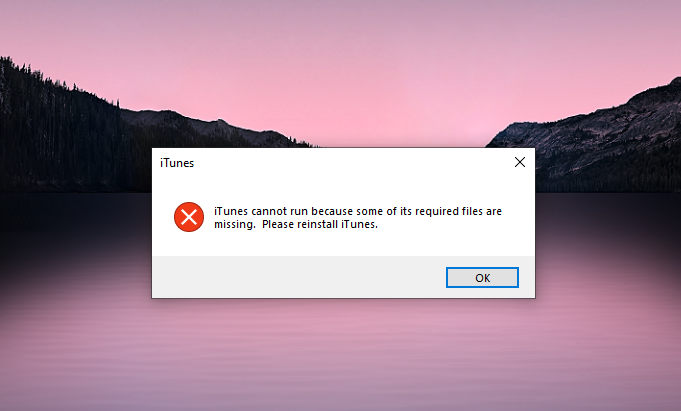This screenshot has width=681, height=411.
Task: Click the "Please reinstall iTunes." sentence
Action: 320,224
